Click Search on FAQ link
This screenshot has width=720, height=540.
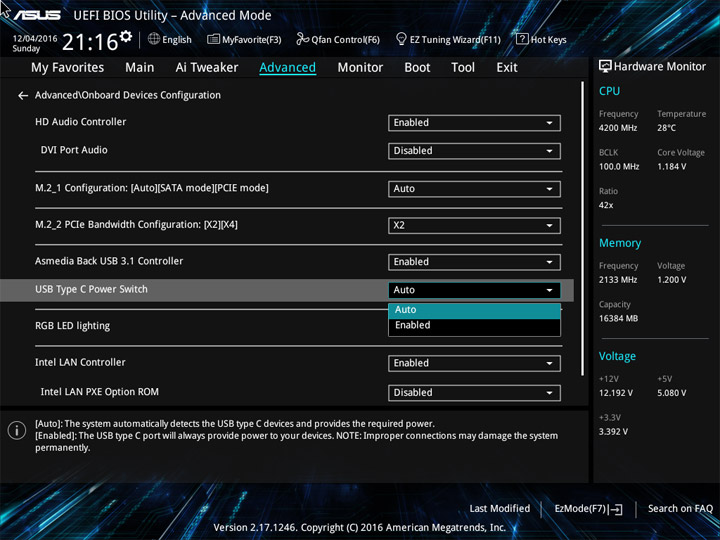(680, 509)
